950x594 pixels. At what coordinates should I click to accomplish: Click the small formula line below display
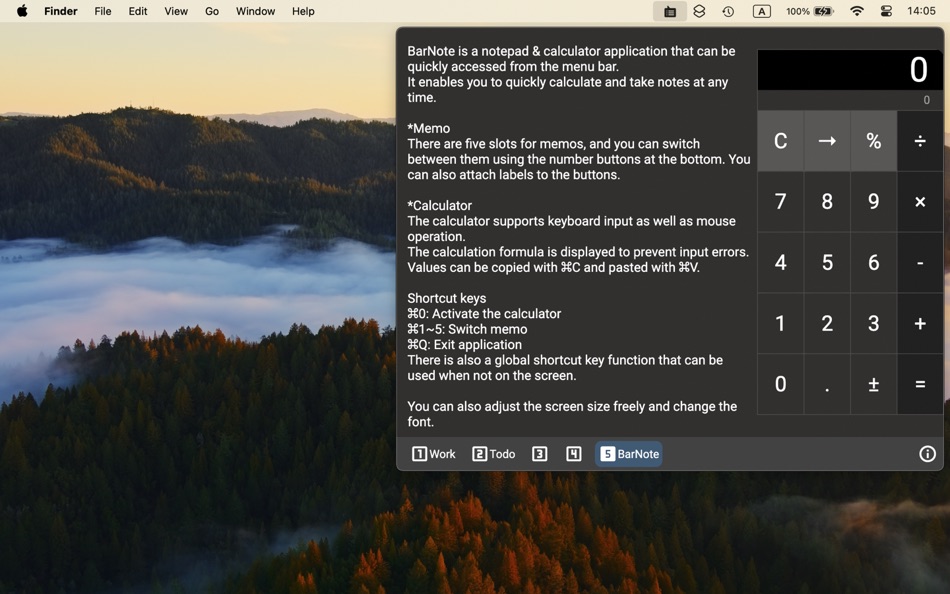(850, 100)
